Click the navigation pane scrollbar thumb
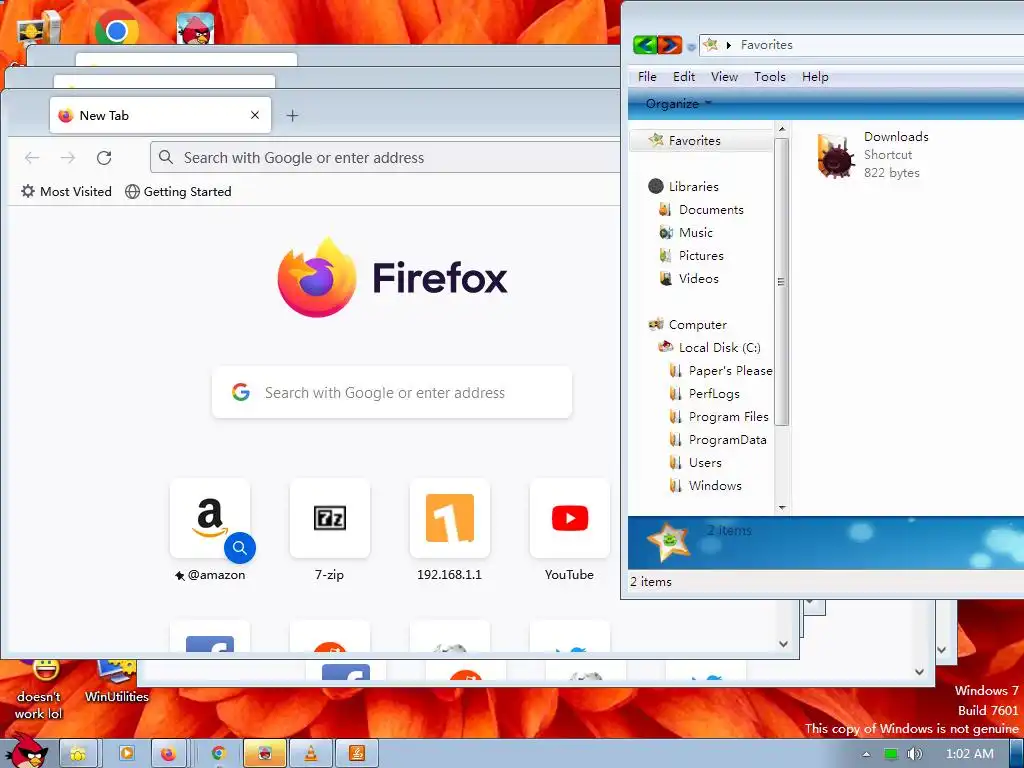The height and width of the screenshot is (768, 1024). [782, 281]
